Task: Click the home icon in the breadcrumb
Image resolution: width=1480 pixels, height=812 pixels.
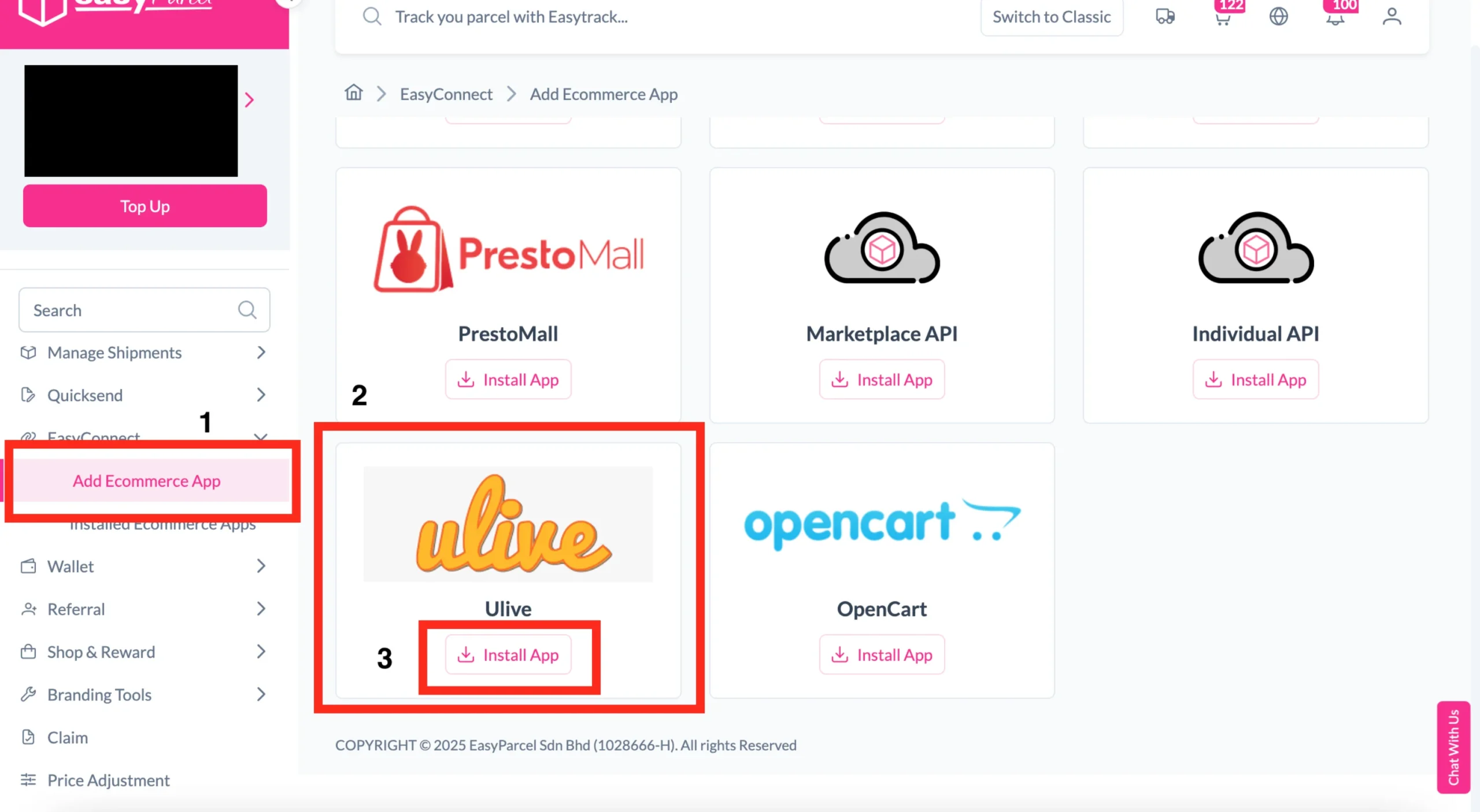Action: (x=353, y=93)
